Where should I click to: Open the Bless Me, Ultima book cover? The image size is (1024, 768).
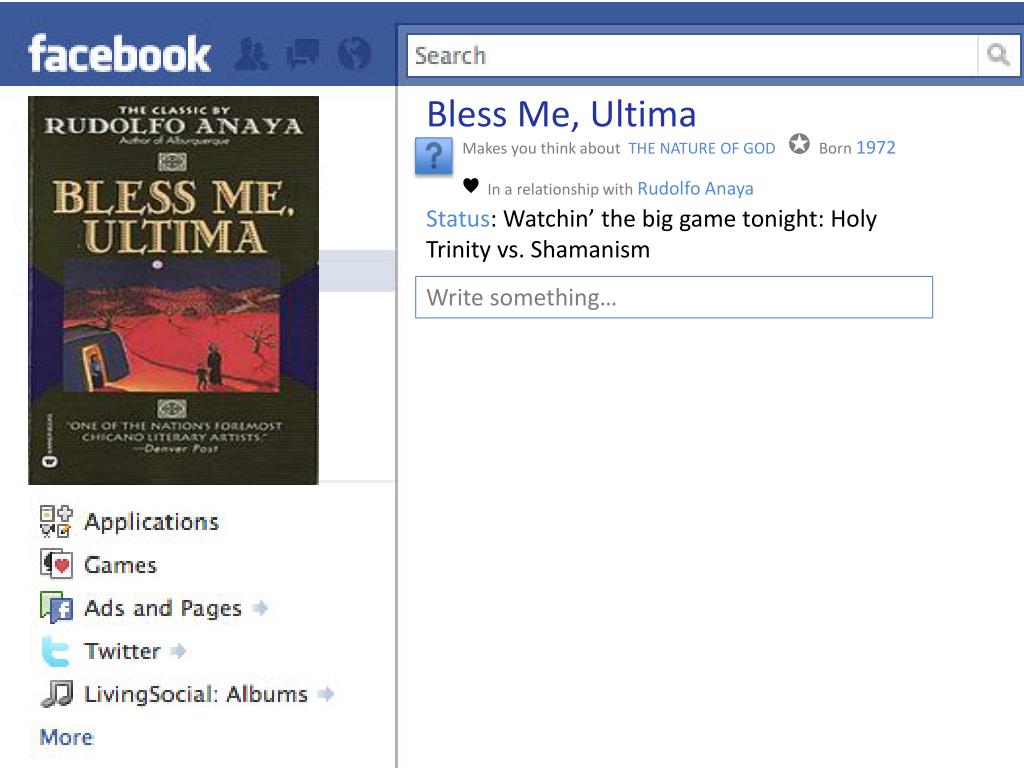(174, 290)
